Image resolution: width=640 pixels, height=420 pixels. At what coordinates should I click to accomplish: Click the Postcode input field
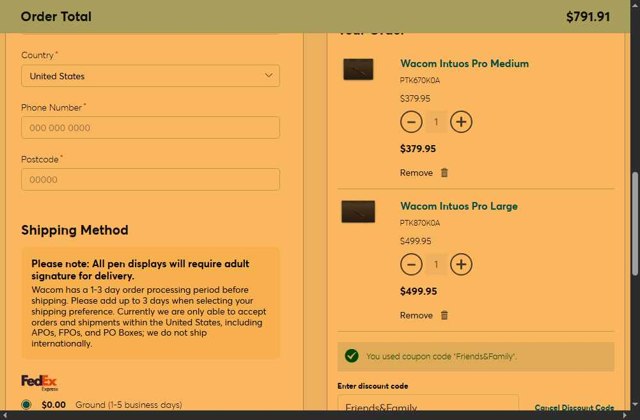150,180
